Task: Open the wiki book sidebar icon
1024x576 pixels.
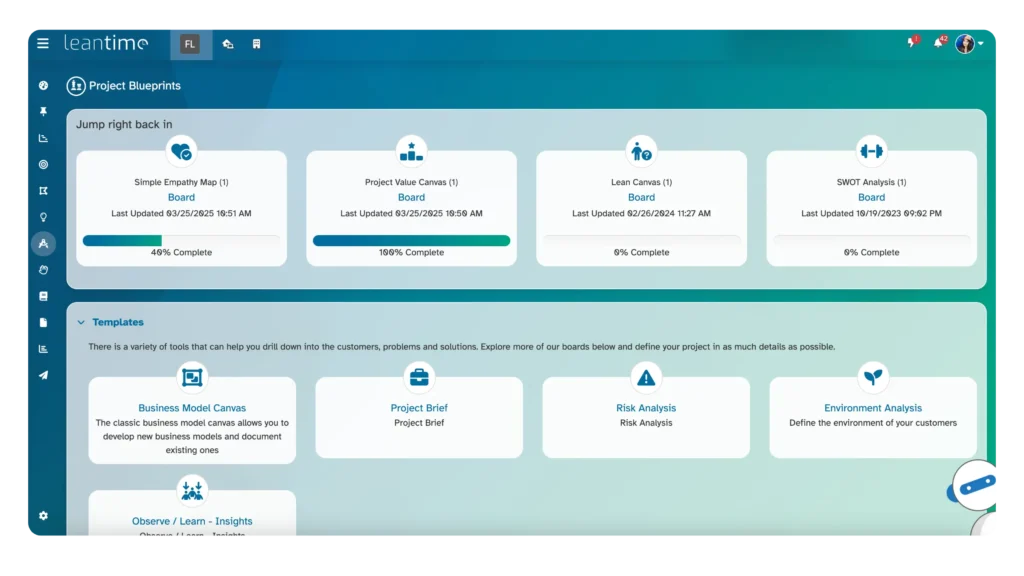Action: click(43, 296)
